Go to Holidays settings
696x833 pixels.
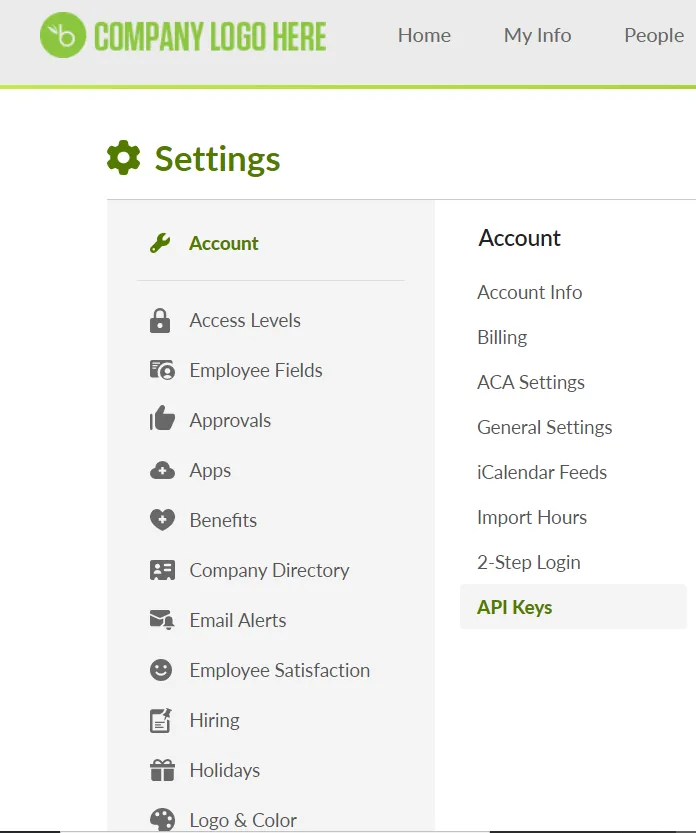pyautogui.click(x=225, y=770)
